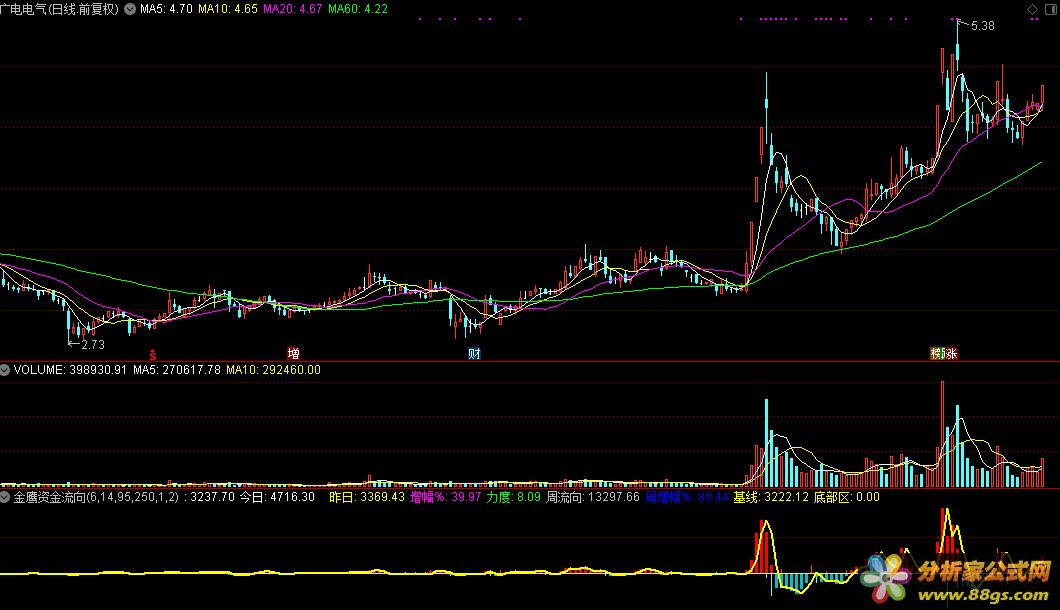This screenshot has width=1060, height=610.
Task: Select the MA10: 4.65 label
Action: pyautogui.click(x=228, y=9)
